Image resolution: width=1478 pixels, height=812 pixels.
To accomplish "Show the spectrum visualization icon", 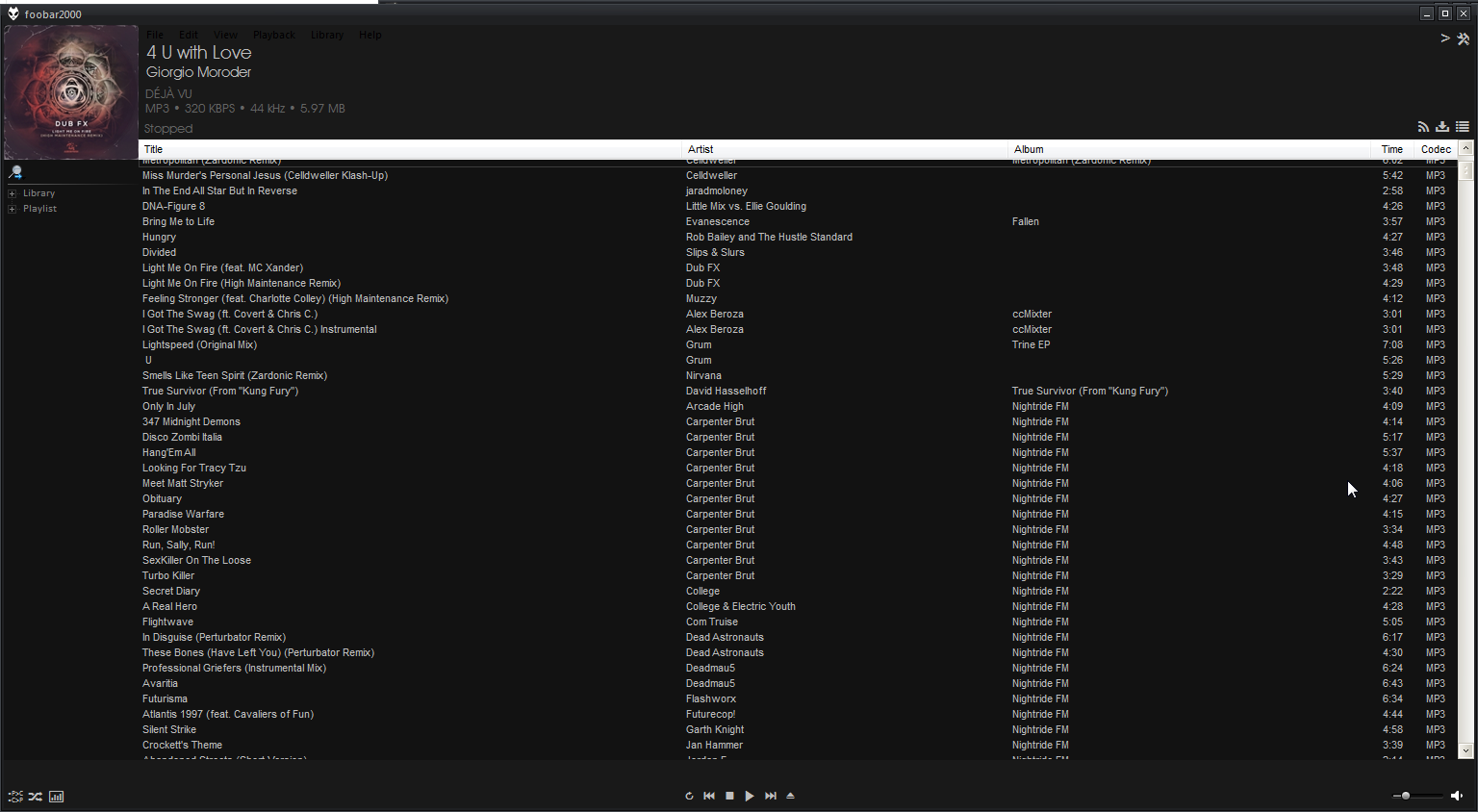I will pos(57,797).
